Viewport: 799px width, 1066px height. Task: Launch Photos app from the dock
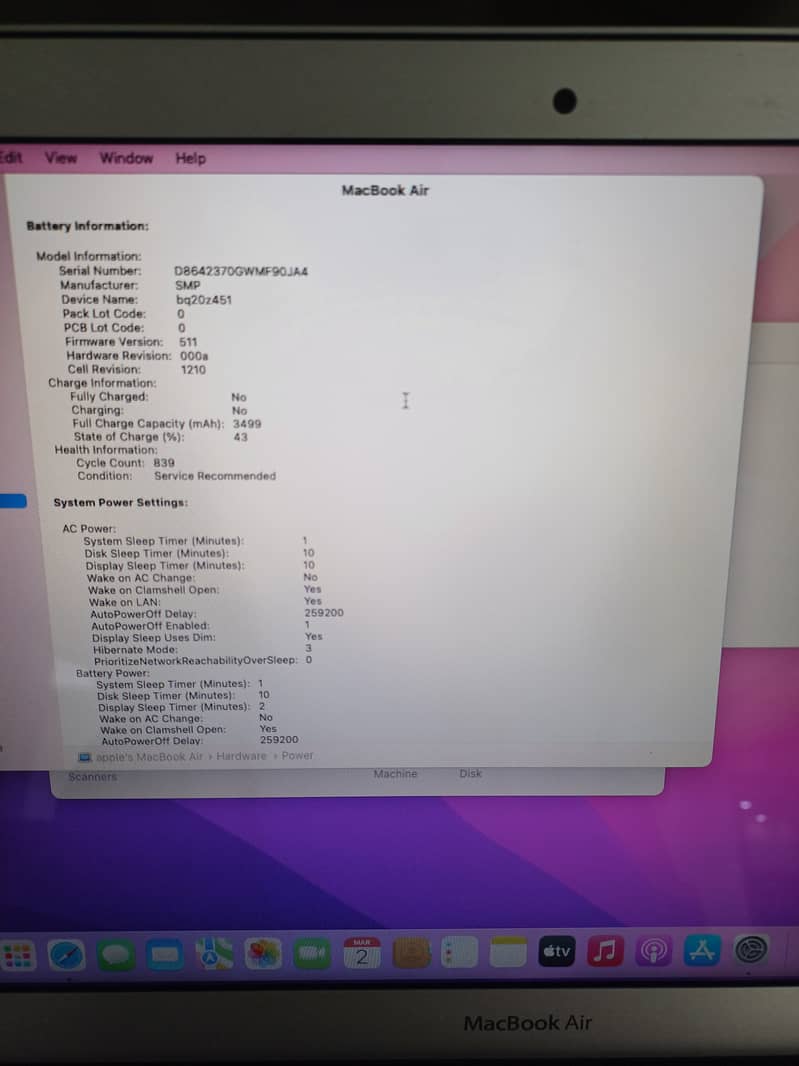[x=264, y=954]
